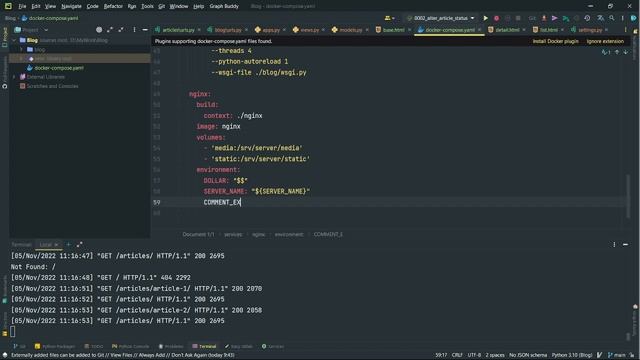
Task: Click the 2 spaces indent status entry
Action: pos(495,355)
